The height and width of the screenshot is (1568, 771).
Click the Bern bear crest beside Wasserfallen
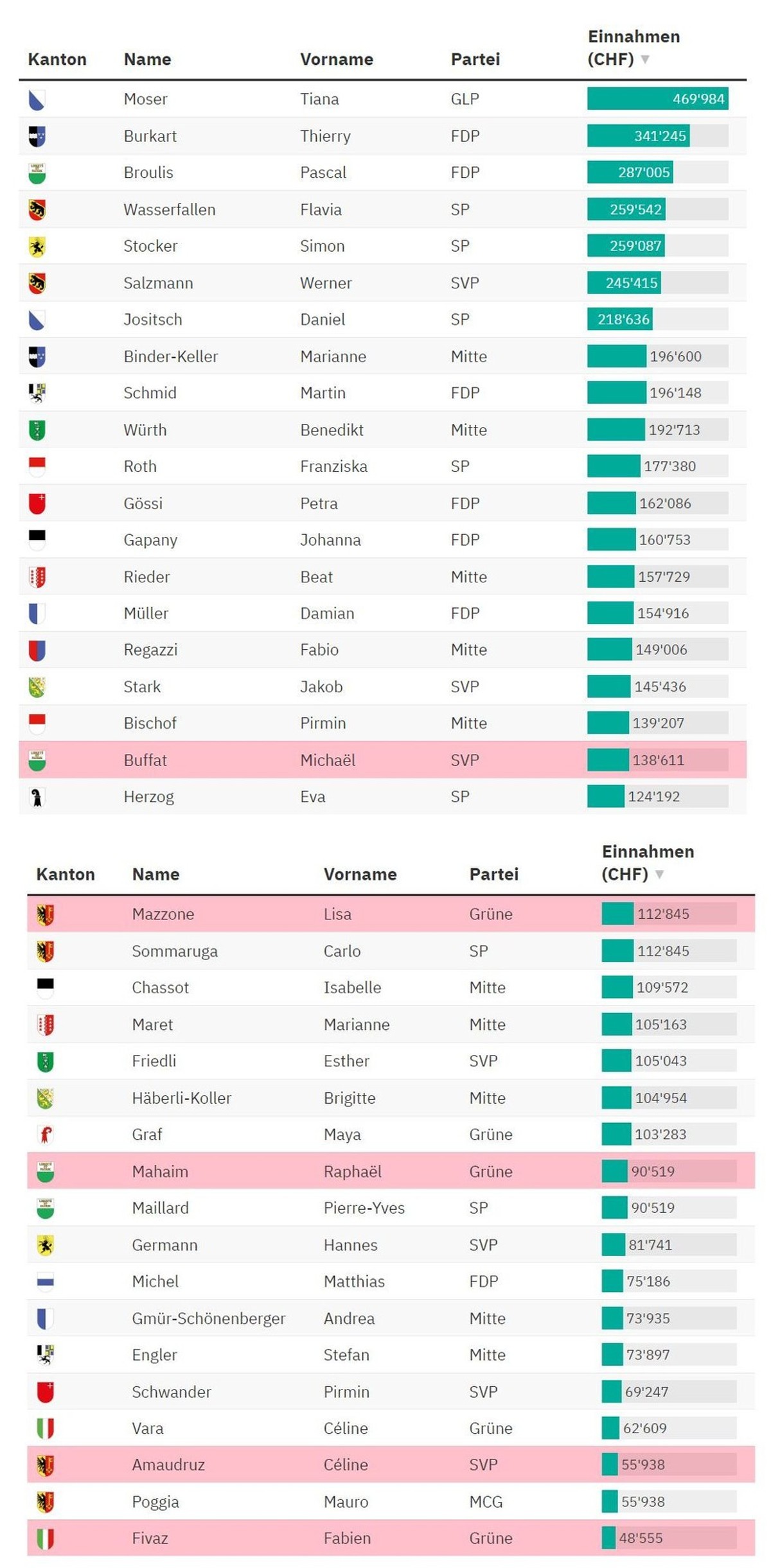[37, 209]
